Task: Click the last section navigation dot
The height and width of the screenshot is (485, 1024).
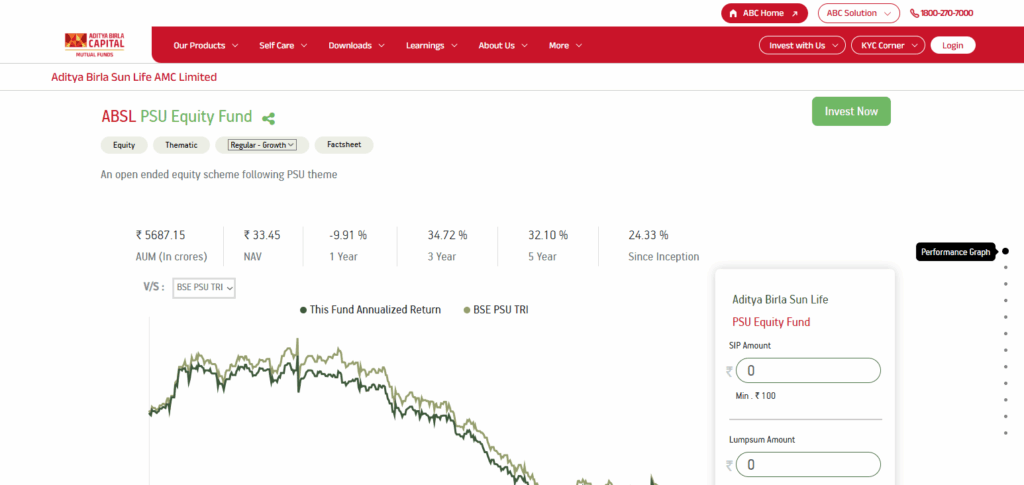Action: (1006, 432)
